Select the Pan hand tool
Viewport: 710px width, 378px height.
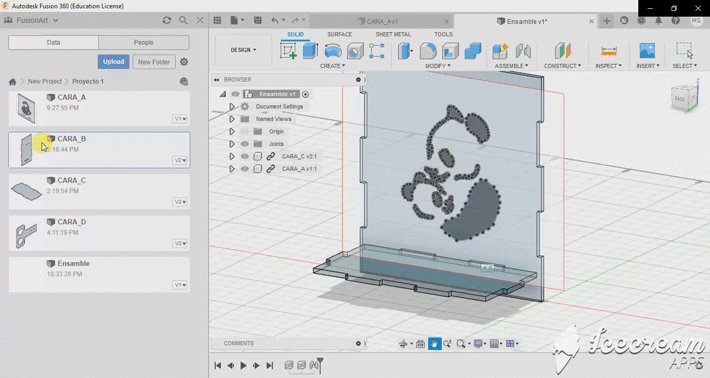pos(434,344)
